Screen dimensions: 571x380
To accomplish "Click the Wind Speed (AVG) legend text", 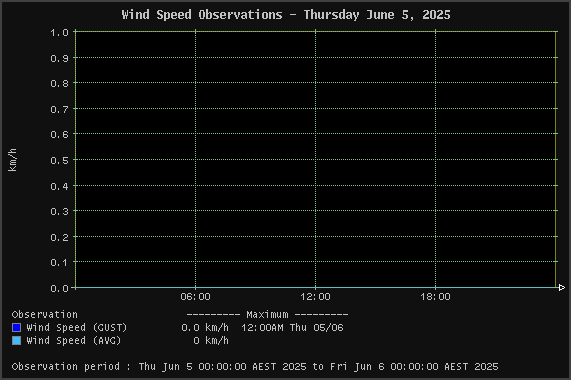I will 74,341.
